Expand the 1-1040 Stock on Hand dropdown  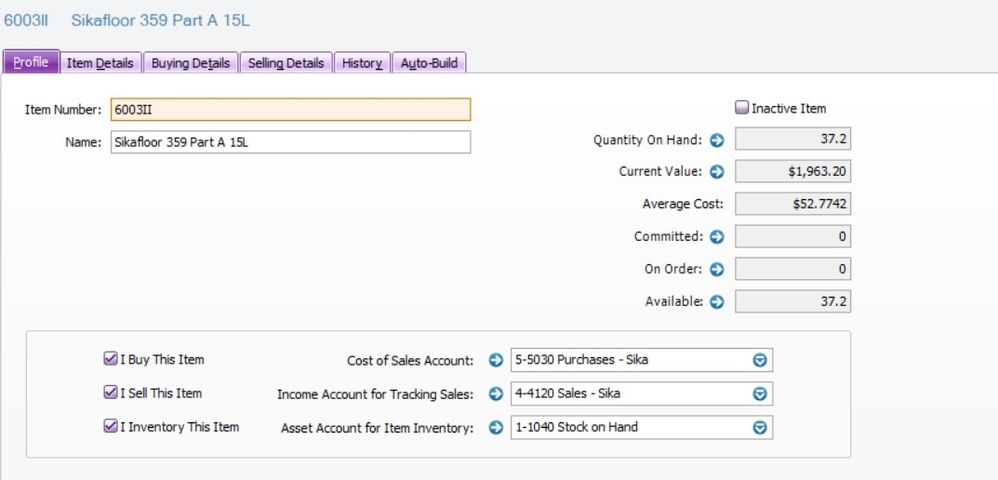[759, 427]
